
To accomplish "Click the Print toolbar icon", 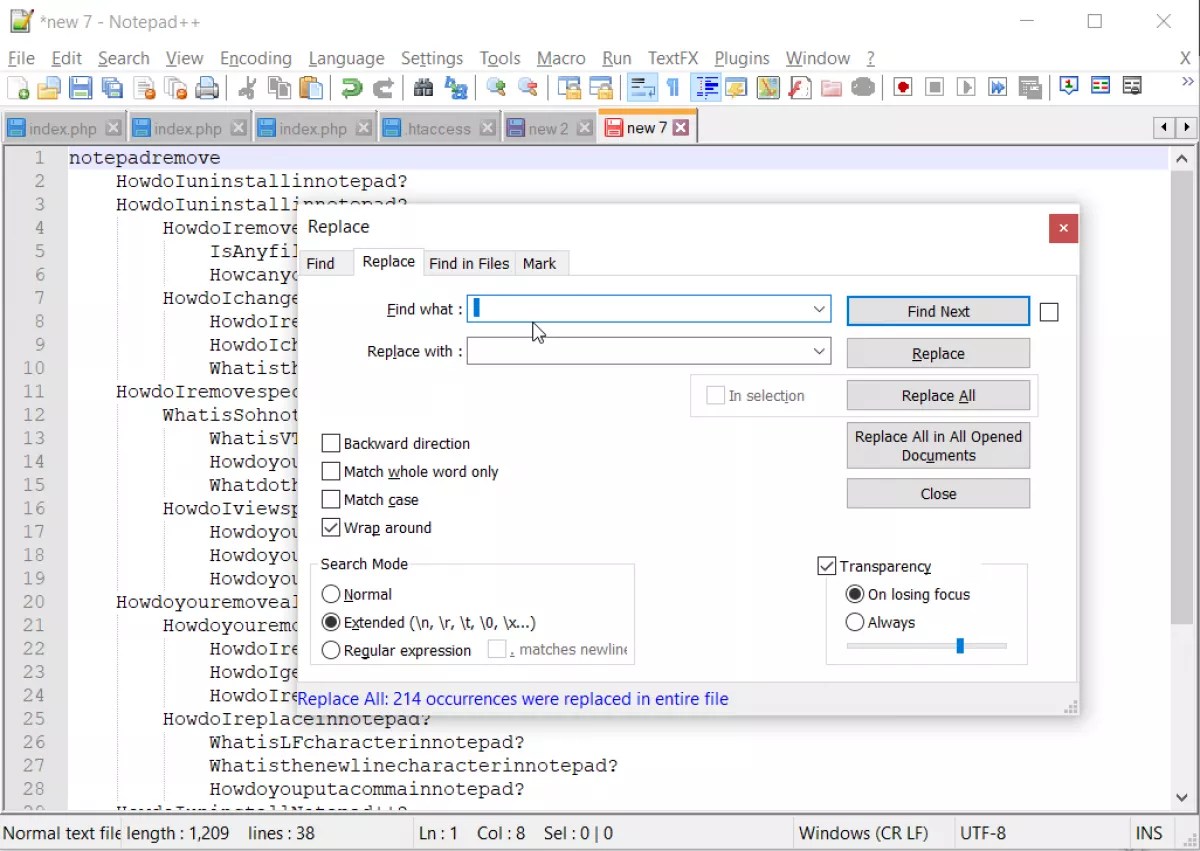I will tap(208, 88).
